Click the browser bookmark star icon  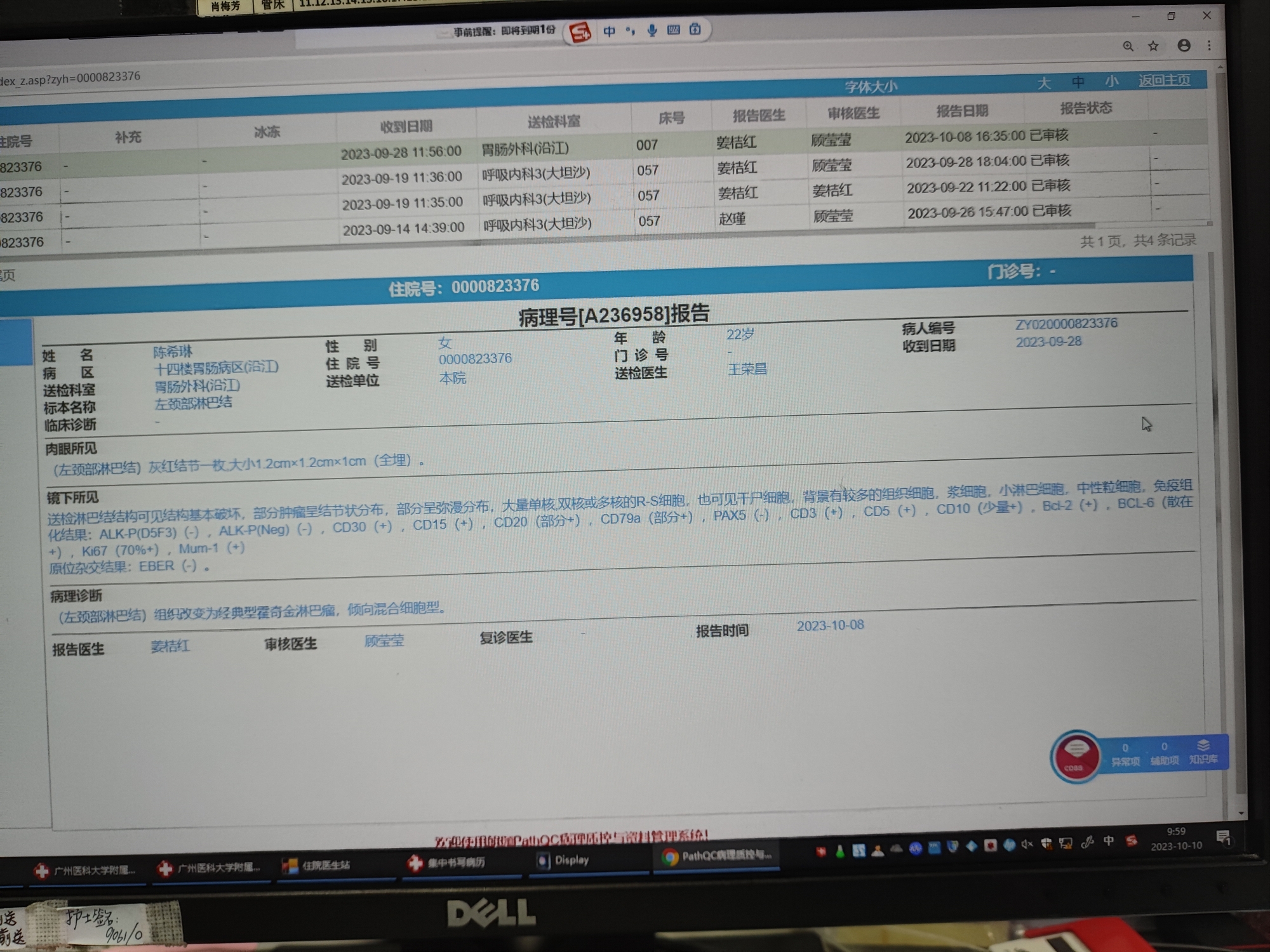[1154, 46]
